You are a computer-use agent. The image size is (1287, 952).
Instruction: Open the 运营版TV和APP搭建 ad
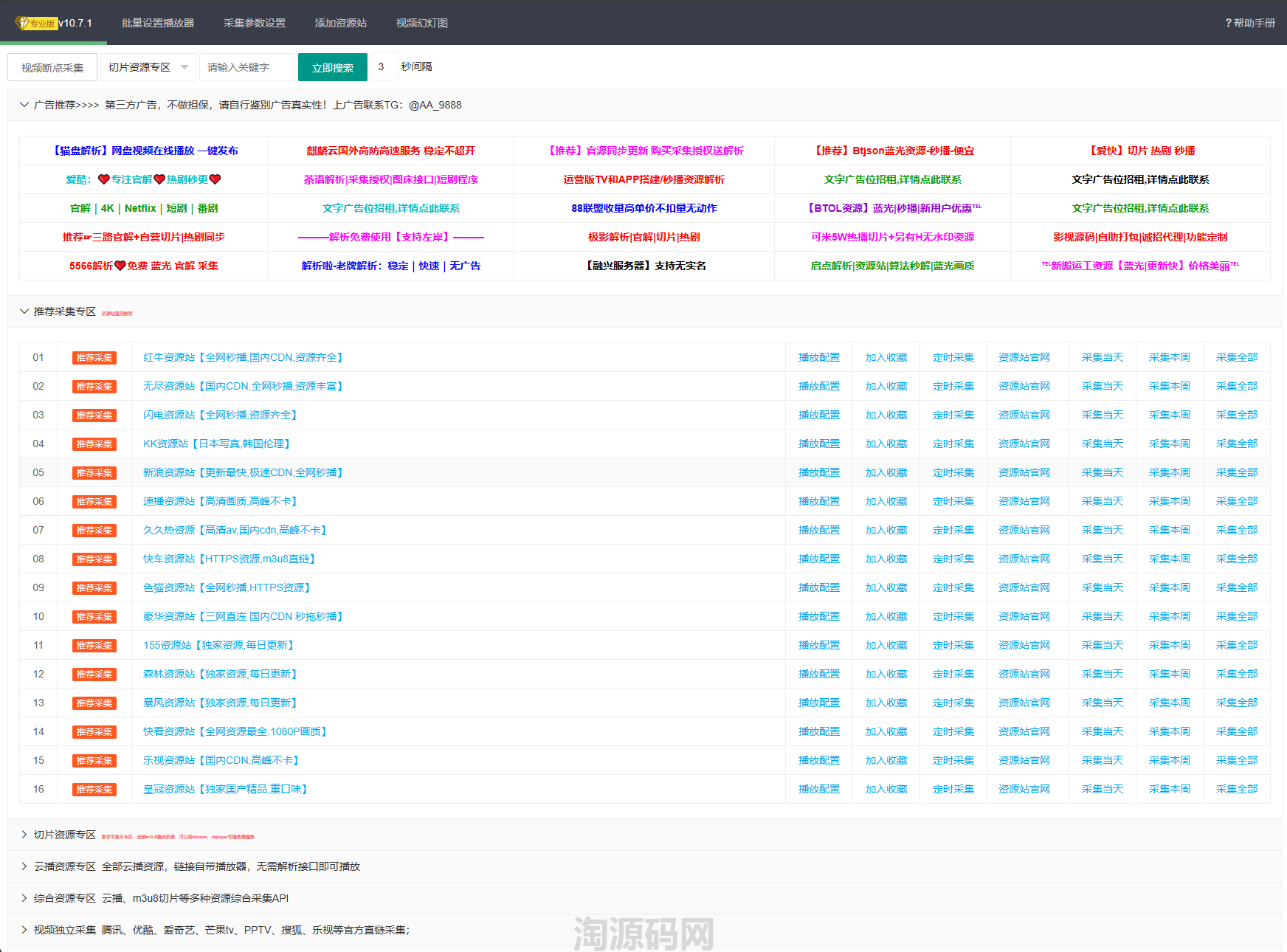click(644, 179)
